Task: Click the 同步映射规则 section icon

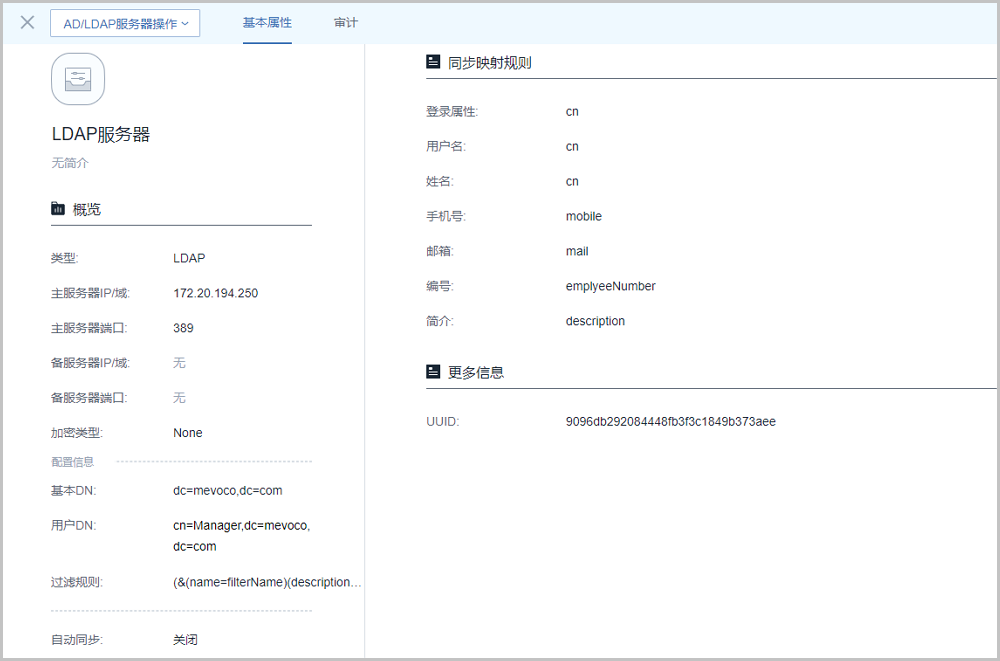Action: click(433, 62)
